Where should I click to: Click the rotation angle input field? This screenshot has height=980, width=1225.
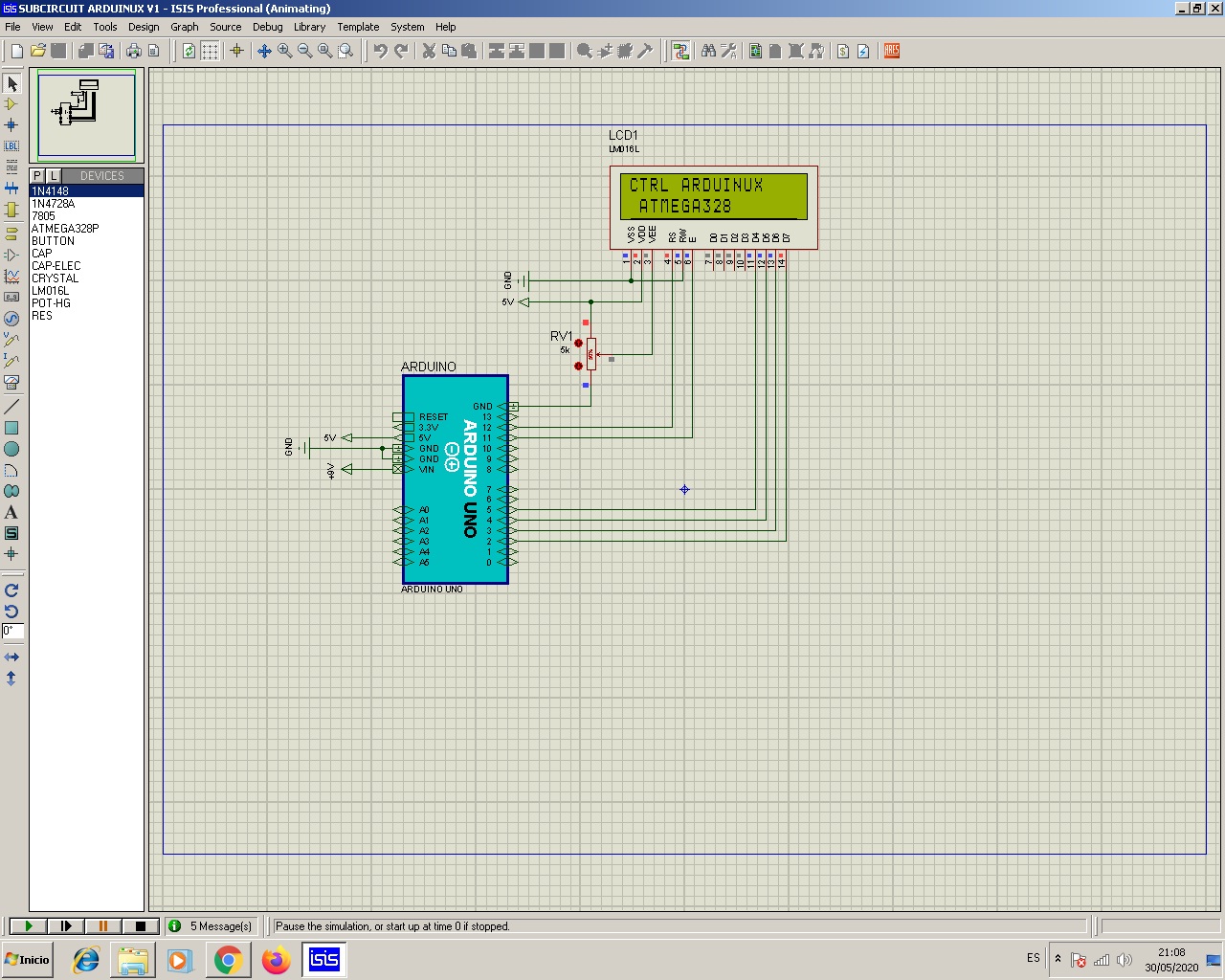pos(12,631)
